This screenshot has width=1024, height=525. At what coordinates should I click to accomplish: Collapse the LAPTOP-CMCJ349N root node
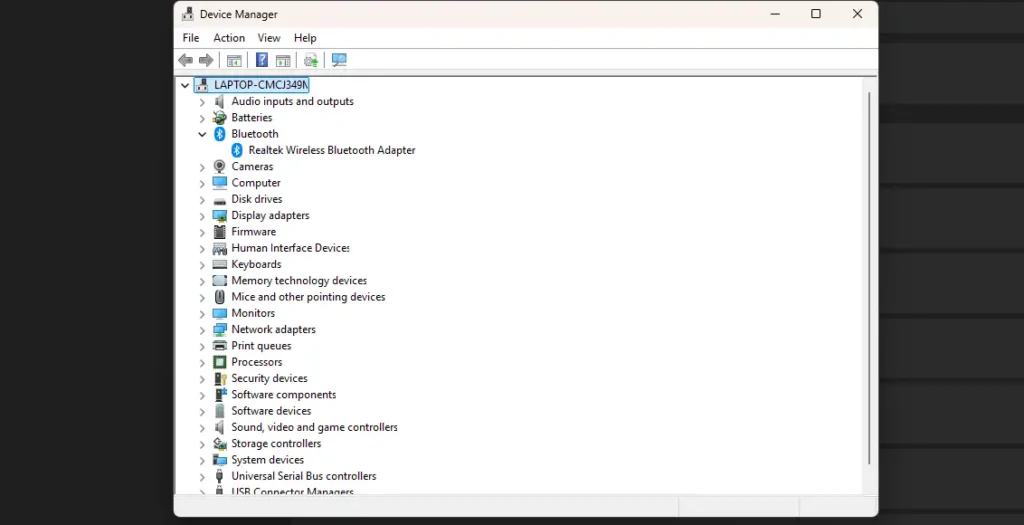click(185, 85)
